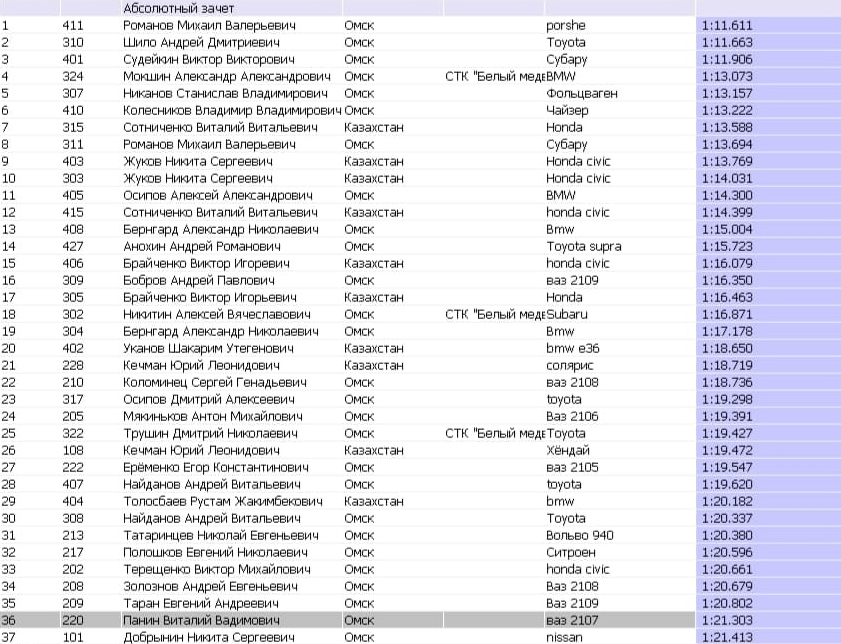Click the result time 1:20.182
The image size is (841, 644).
(x=727, y=501)
